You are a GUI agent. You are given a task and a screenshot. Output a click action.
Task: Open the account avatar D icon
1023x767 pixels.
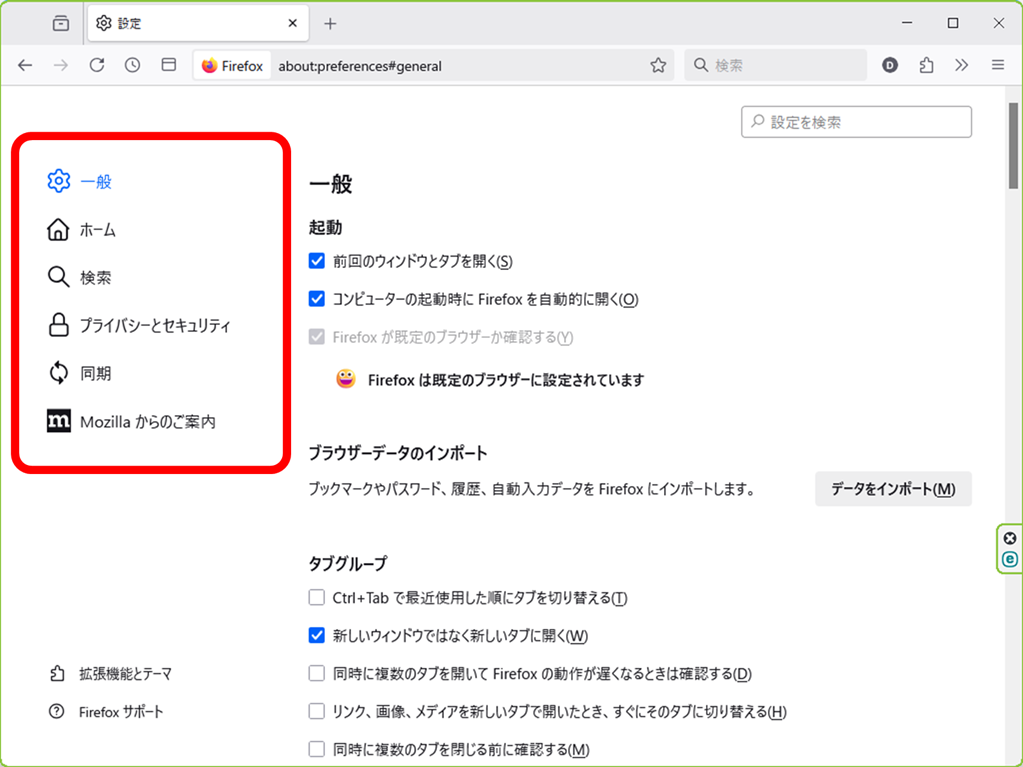(890, 65)
